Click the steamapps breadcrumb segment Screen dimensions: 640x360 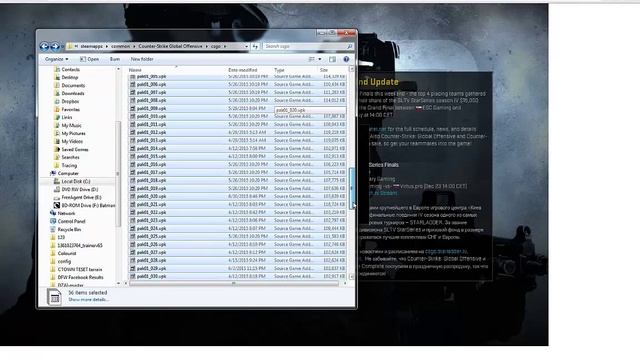[92, 47]
